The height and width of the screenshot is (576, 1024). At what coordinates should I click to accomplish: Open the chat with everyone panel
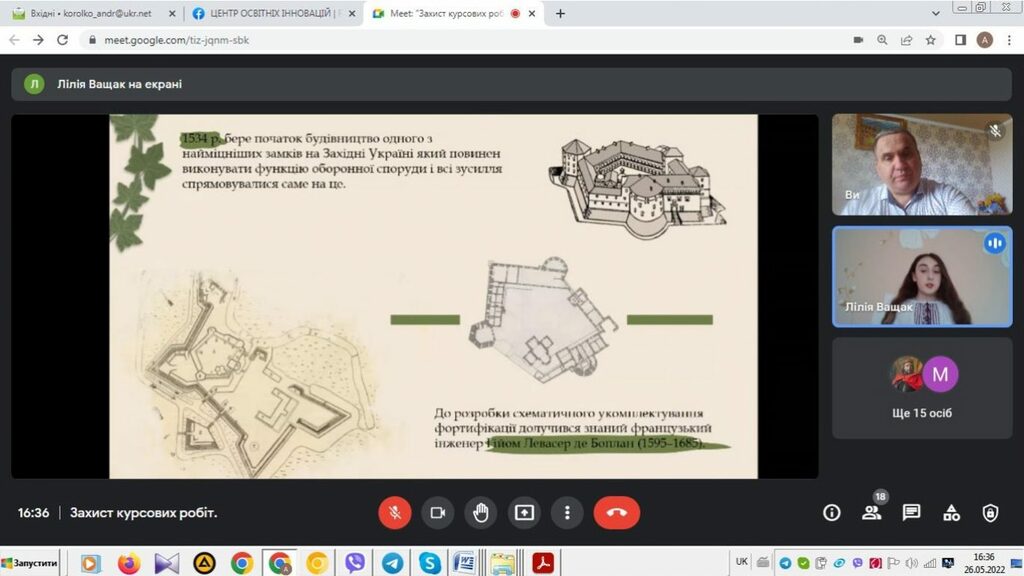pos(911,513)
